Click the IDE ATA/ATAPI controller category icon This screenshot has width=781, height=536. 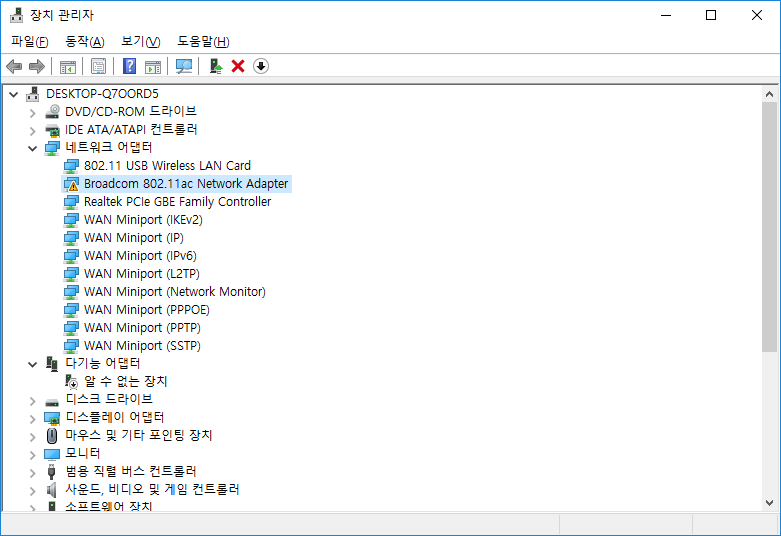point(52,130)
